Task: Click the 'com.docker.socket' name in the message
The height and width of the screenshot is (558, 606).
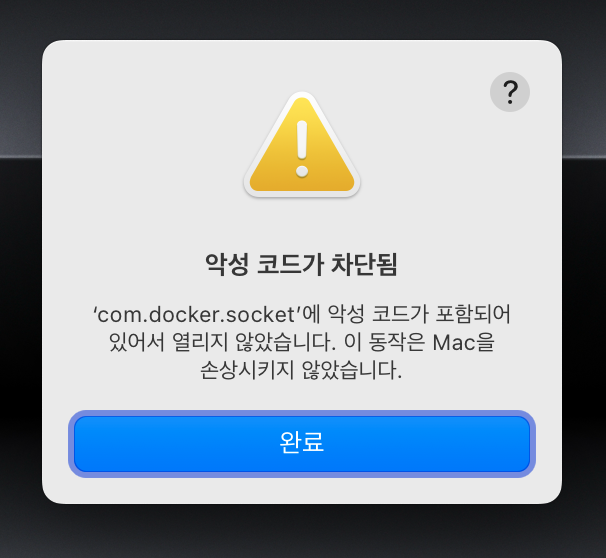Action: (196, 314)
